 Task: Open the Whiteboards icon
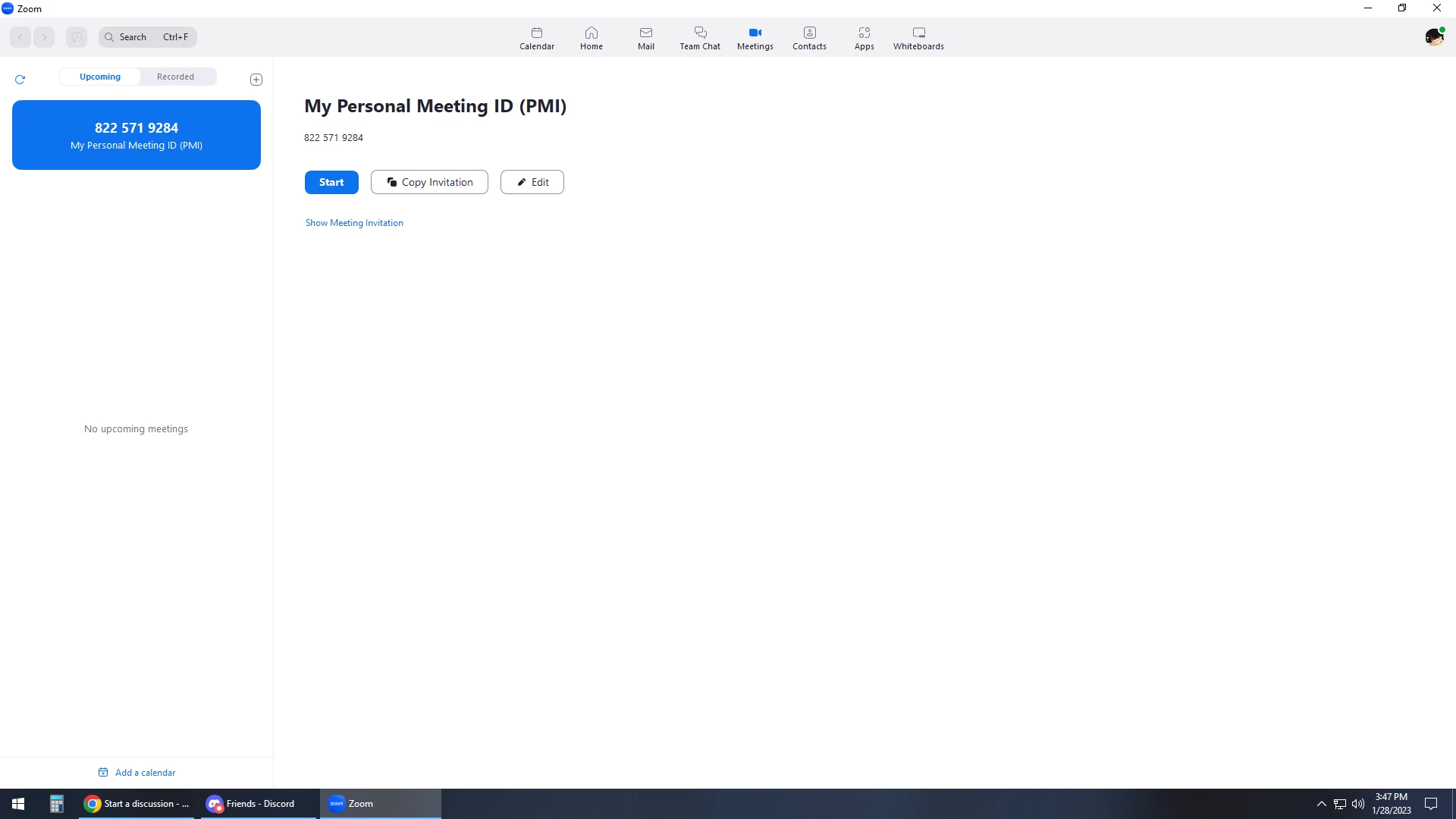click(x=918, y=38)
